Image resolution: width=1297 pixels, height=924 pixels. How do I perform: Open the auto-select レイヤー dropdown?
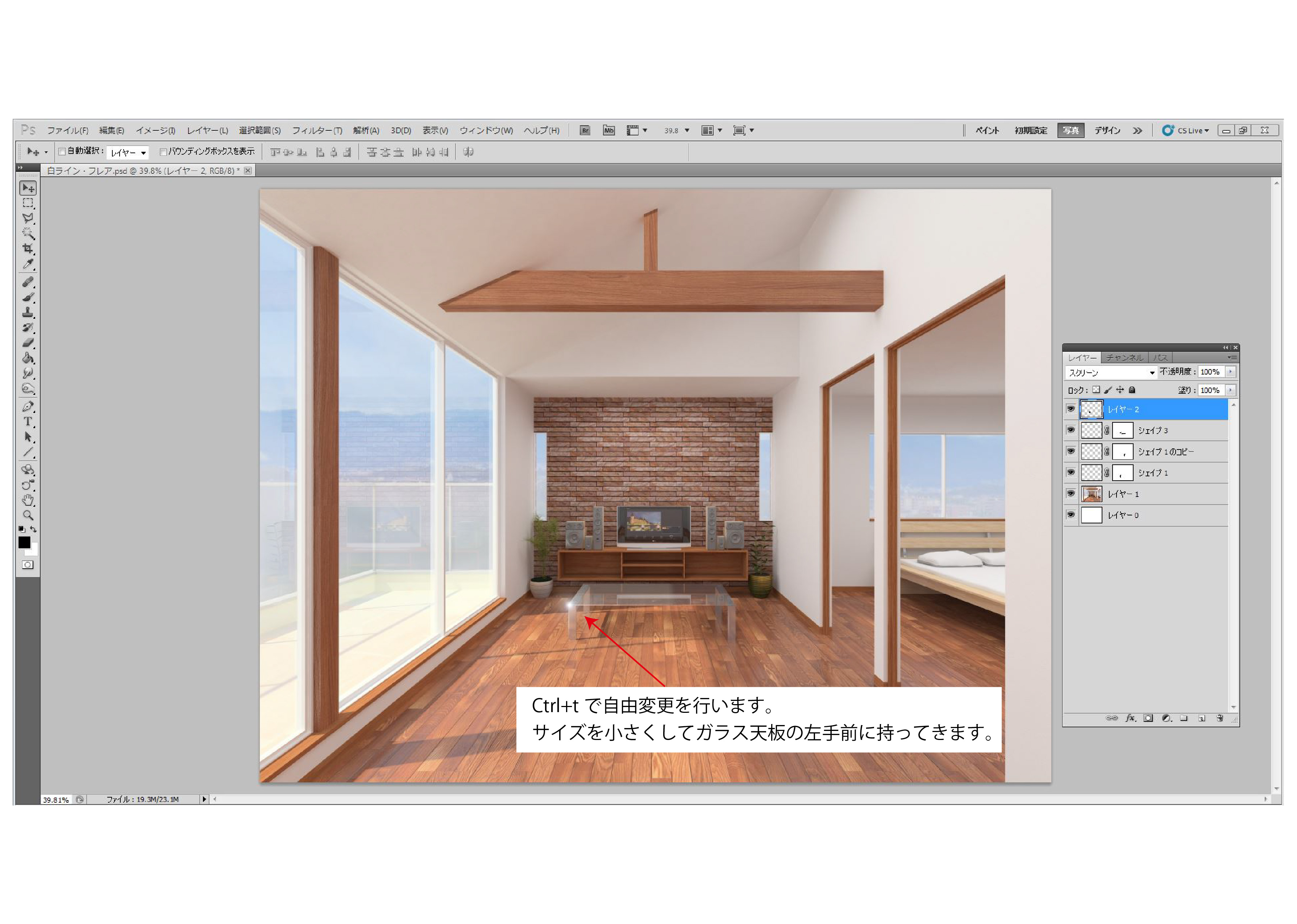pos(128,152)
